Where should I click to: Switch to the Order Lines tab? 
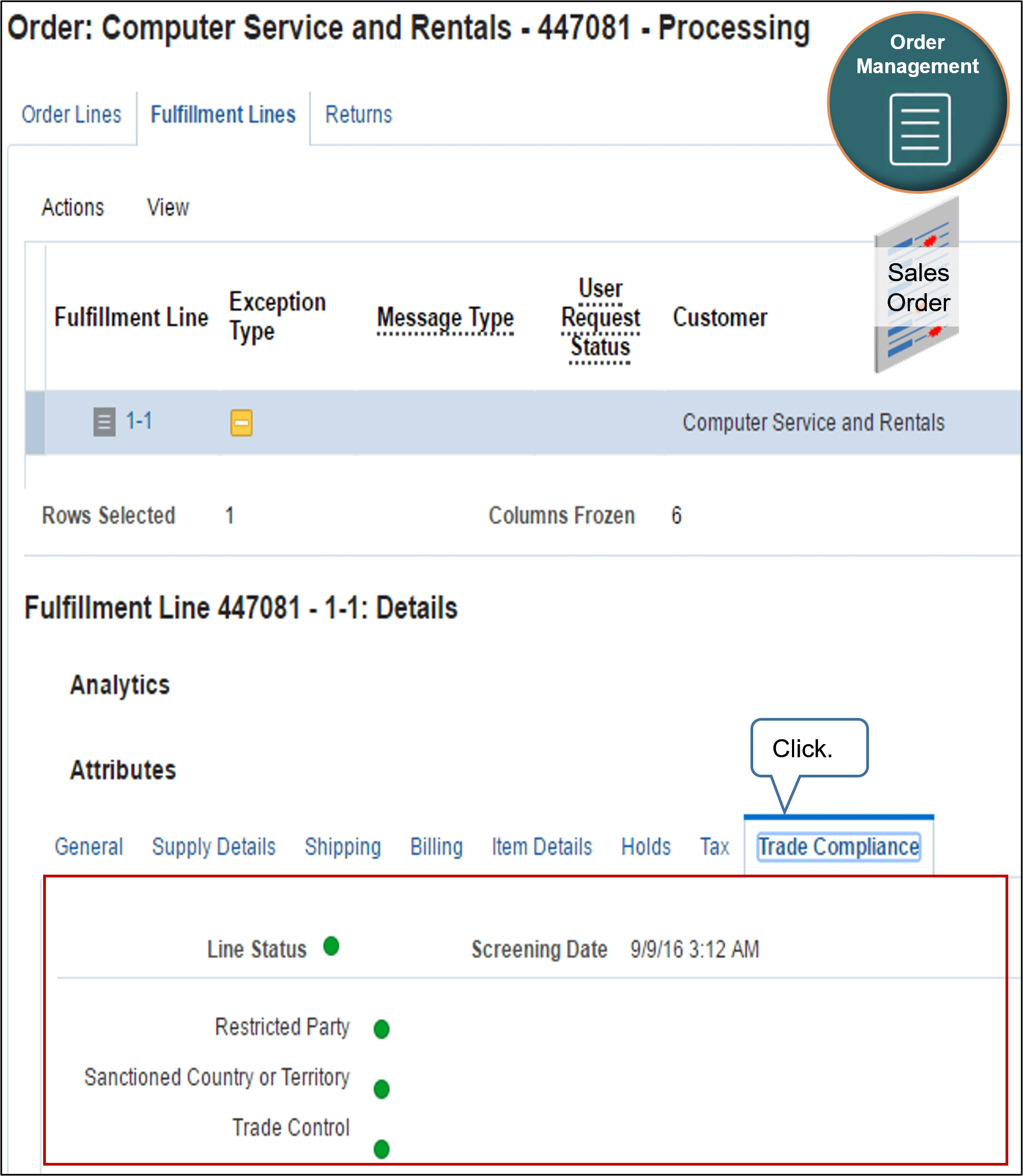coord(72,114)
